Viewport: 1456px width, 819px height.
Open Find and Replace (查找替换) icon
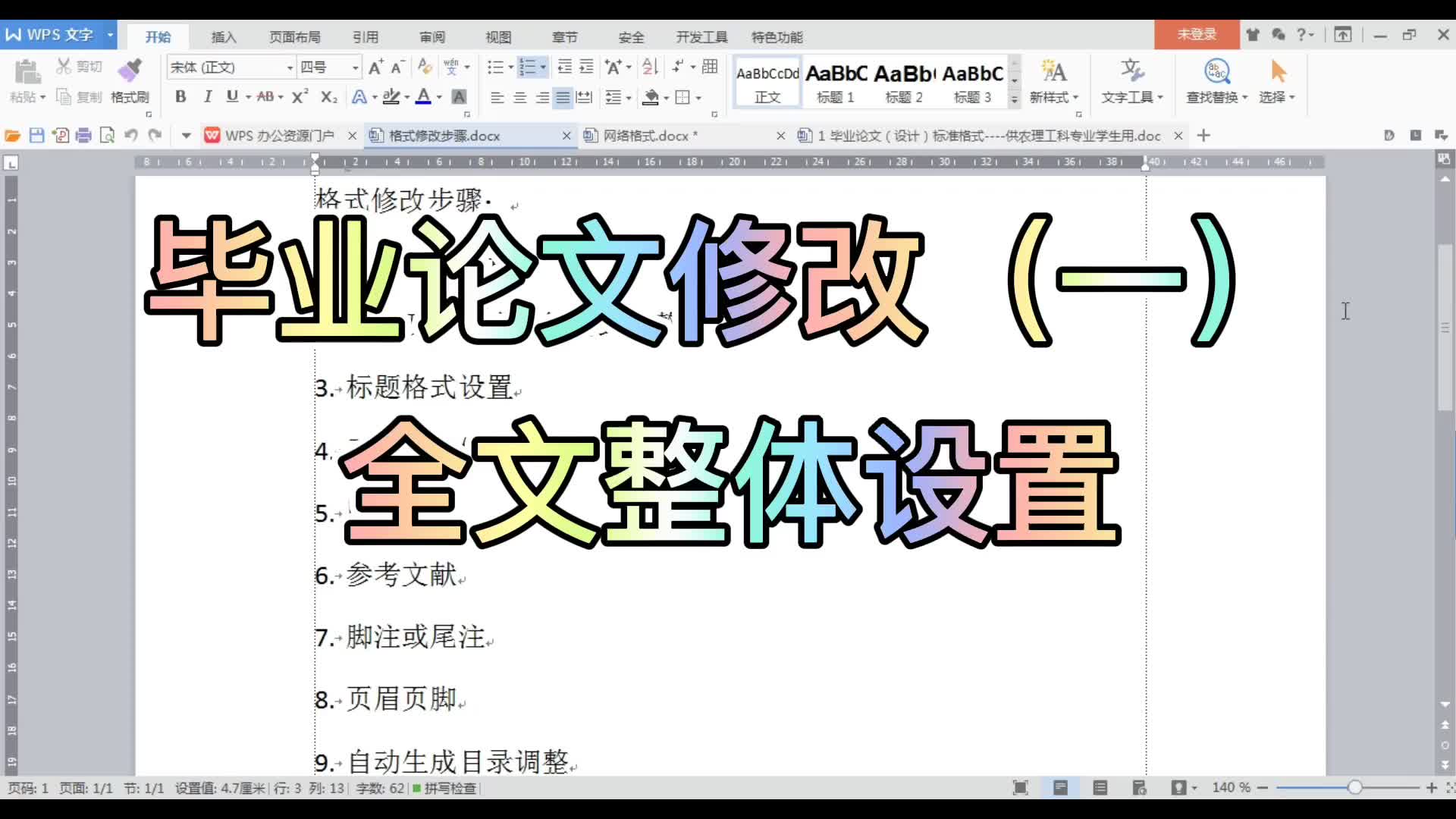point(1216,72)
